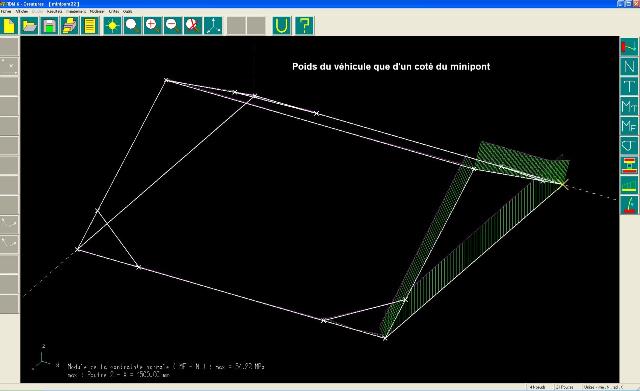The width and height of the screenshot is (640, 391).
Task: Print the drawing using the printer icon
Action: pyautogui.click(x=69, y=26)
